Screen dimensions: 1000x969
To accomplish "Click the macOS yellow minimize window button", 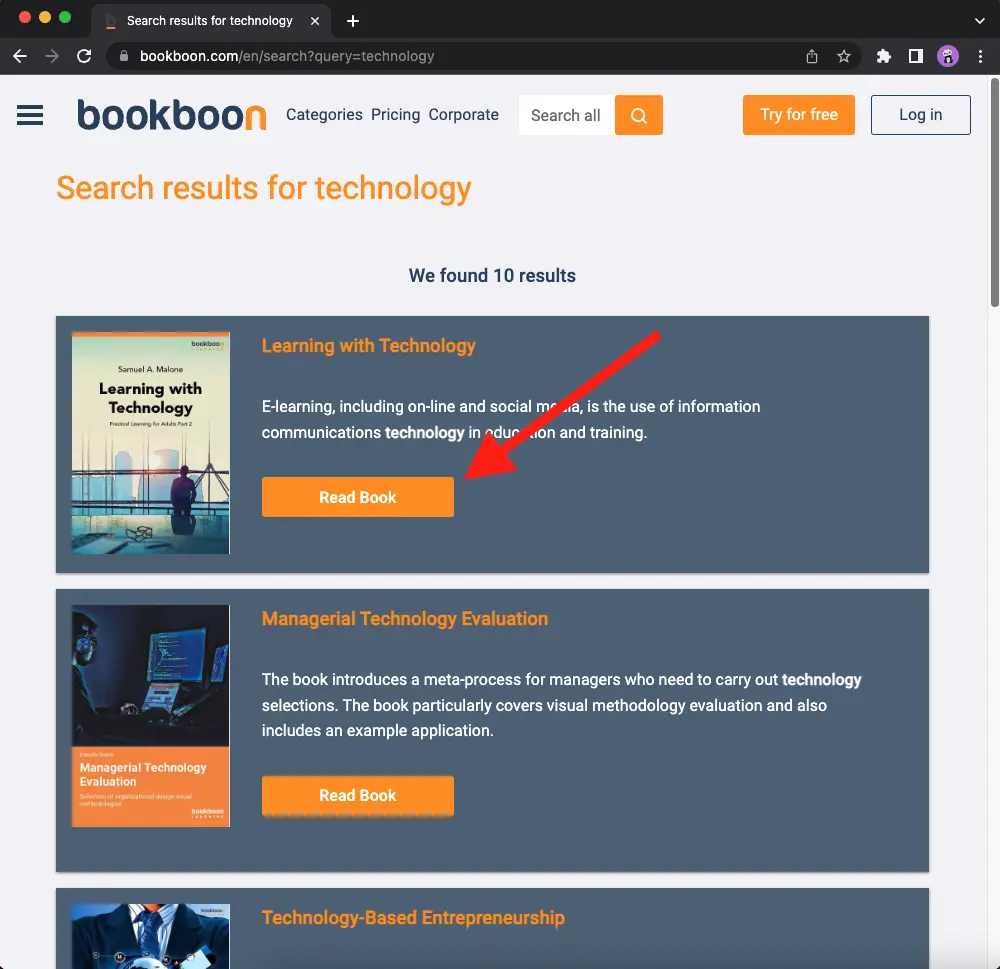I will tap(45, 17).
